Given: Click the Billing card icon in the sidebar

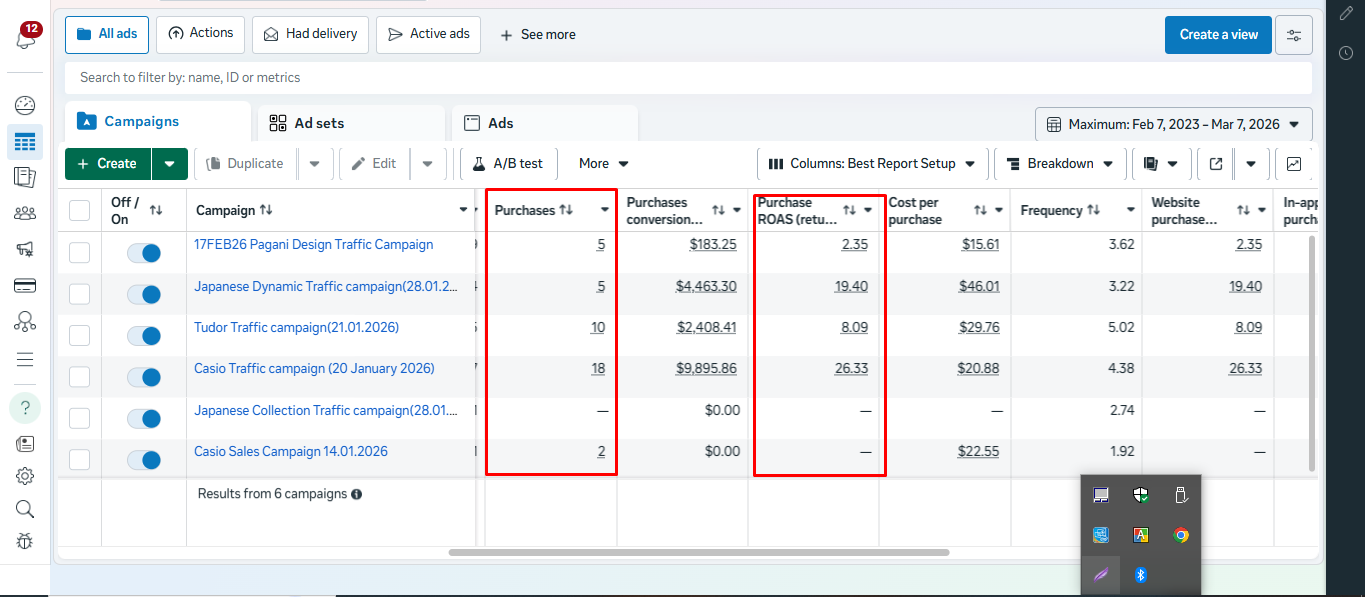Looking at the screenshot, I should [25, 286].
